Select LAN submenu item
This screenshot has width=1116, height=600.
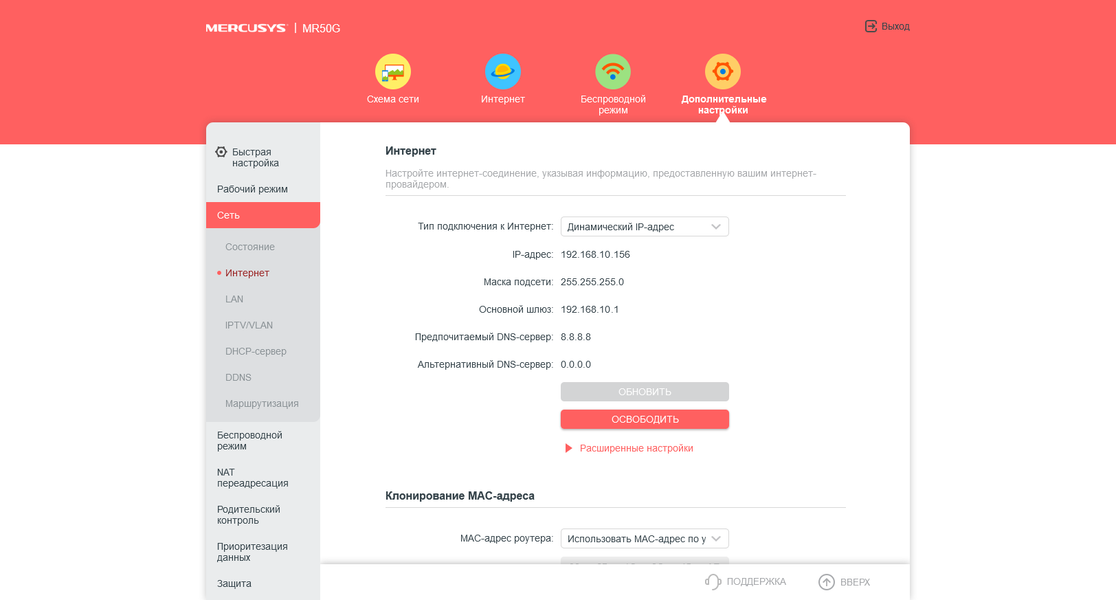pos(234,299)
